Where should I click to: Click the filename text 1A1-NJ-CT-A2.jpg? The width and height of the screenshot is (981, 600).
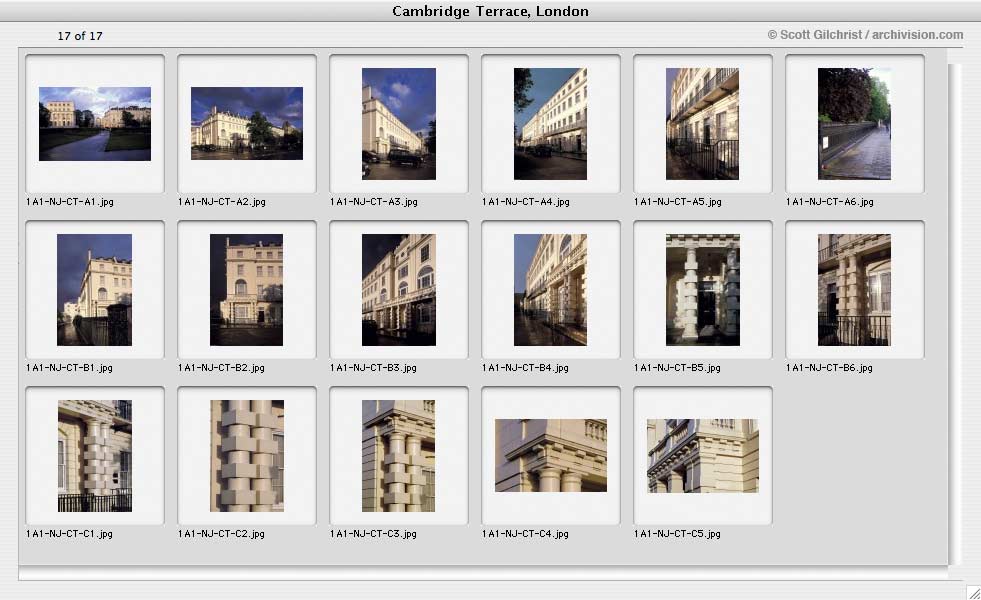tap(221, 202)
